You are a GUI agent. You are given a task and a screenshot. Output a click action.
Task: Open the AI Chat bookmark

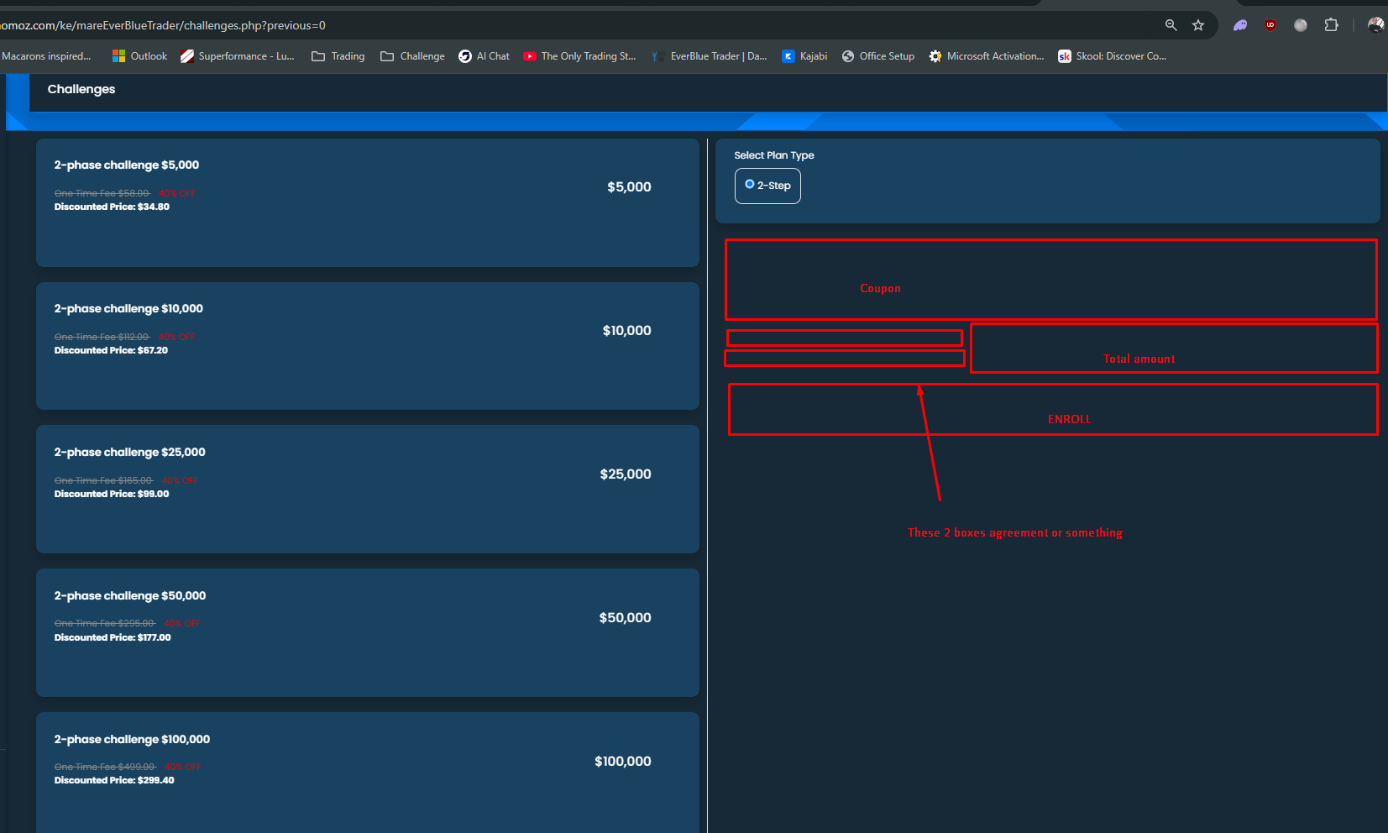click(484, 56)
